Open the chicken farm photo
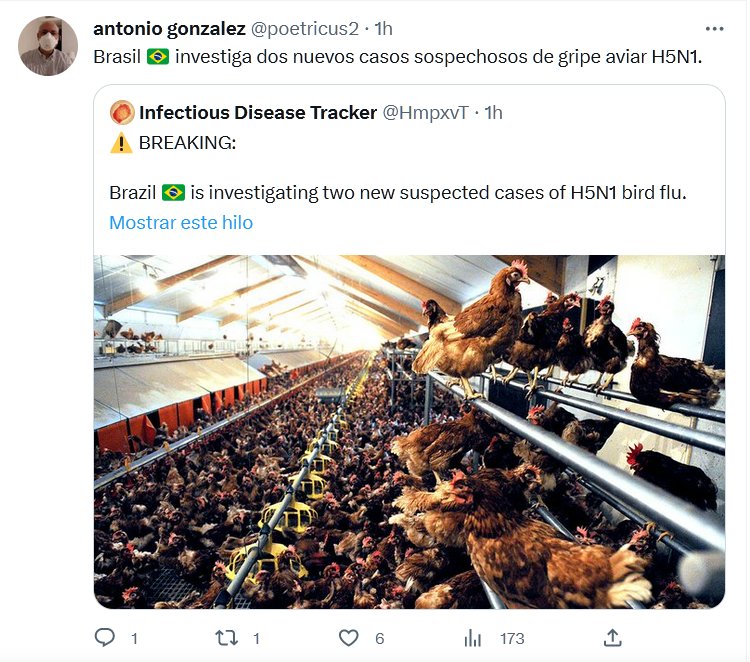 [x=409, y=431]
